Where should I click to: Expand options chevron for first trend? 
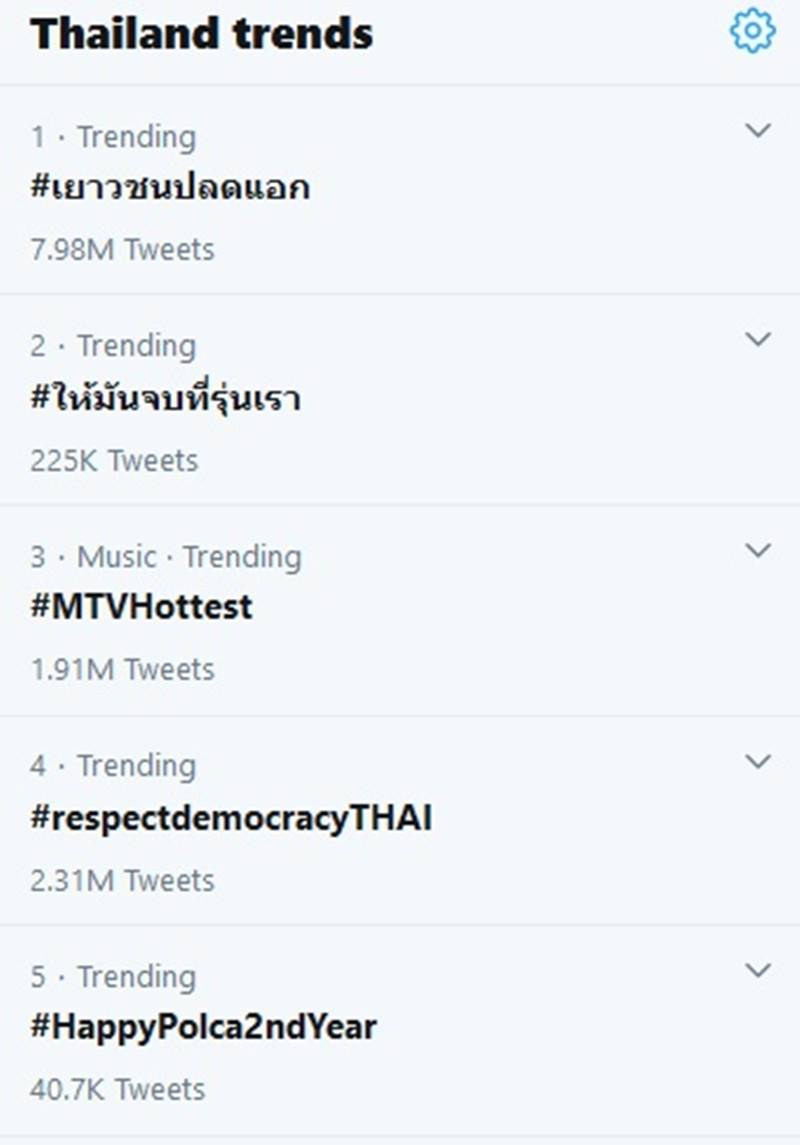coord(759,131)
